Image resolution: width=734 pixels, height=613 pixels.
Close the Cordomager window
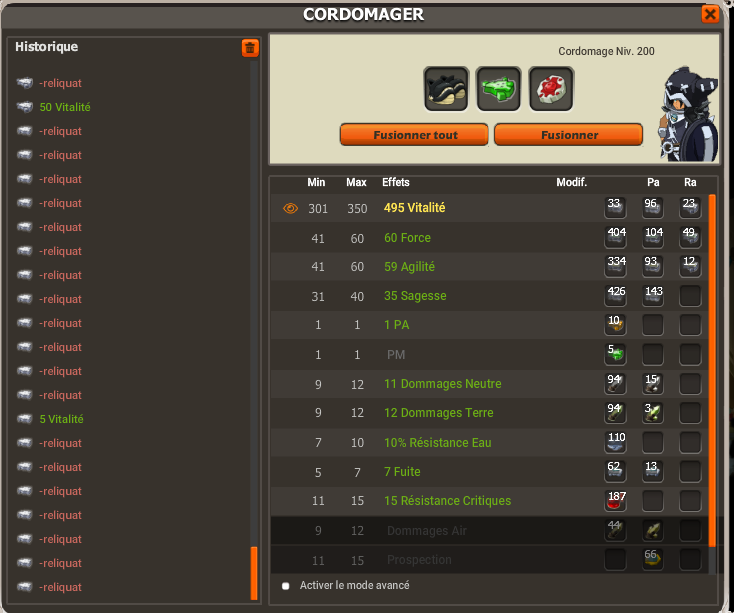(x=710, y=14)
